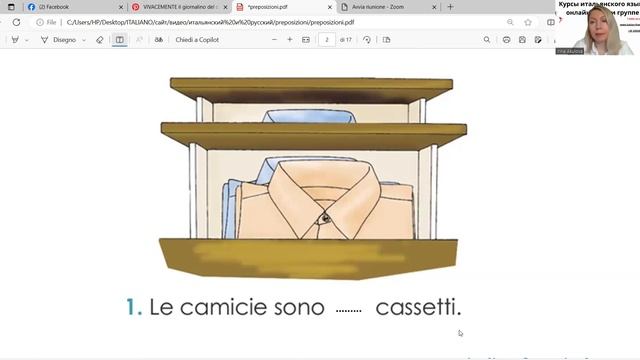Print the PDF document
Image resolution: width=640 pixels, height=360 pixels.
(506, 40)
